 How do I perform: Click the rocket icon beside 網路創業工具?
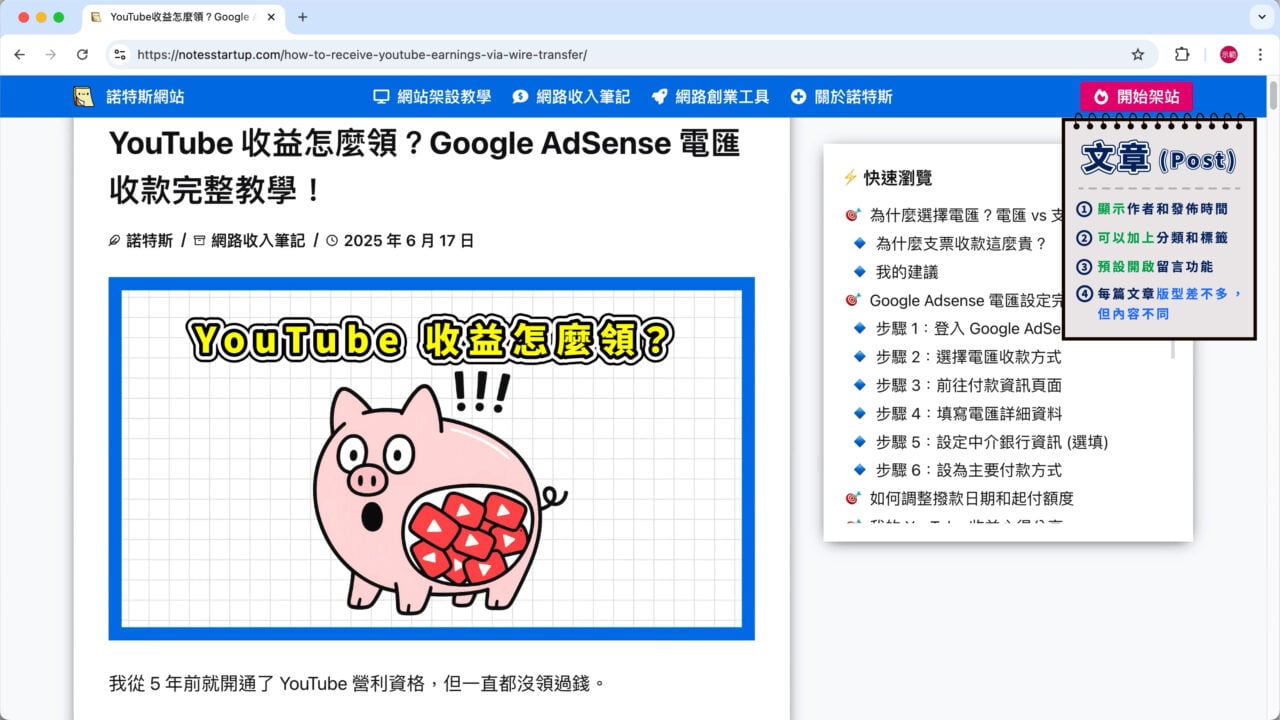click(659, 96)
